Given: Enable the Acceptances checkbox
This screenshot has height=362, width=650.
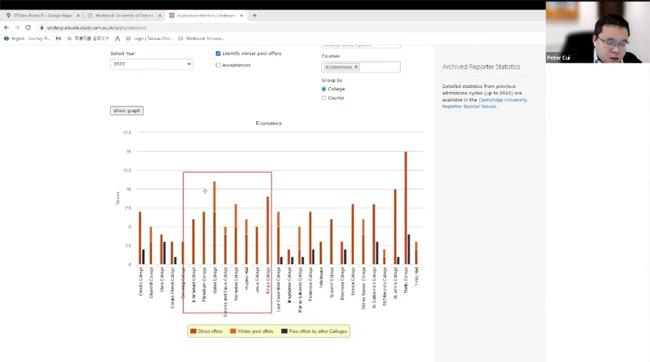Looking at the screenshot, I should point(218,65).
